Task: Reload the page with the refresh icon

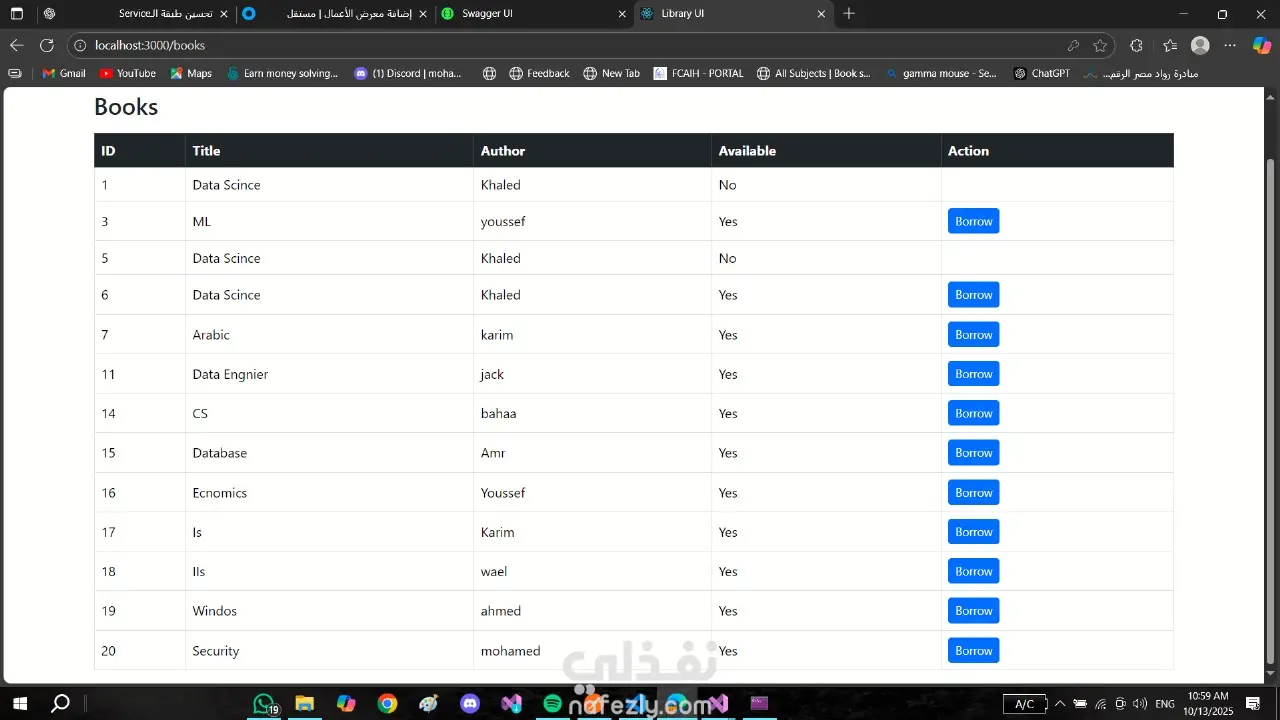Action: [47, 45]
